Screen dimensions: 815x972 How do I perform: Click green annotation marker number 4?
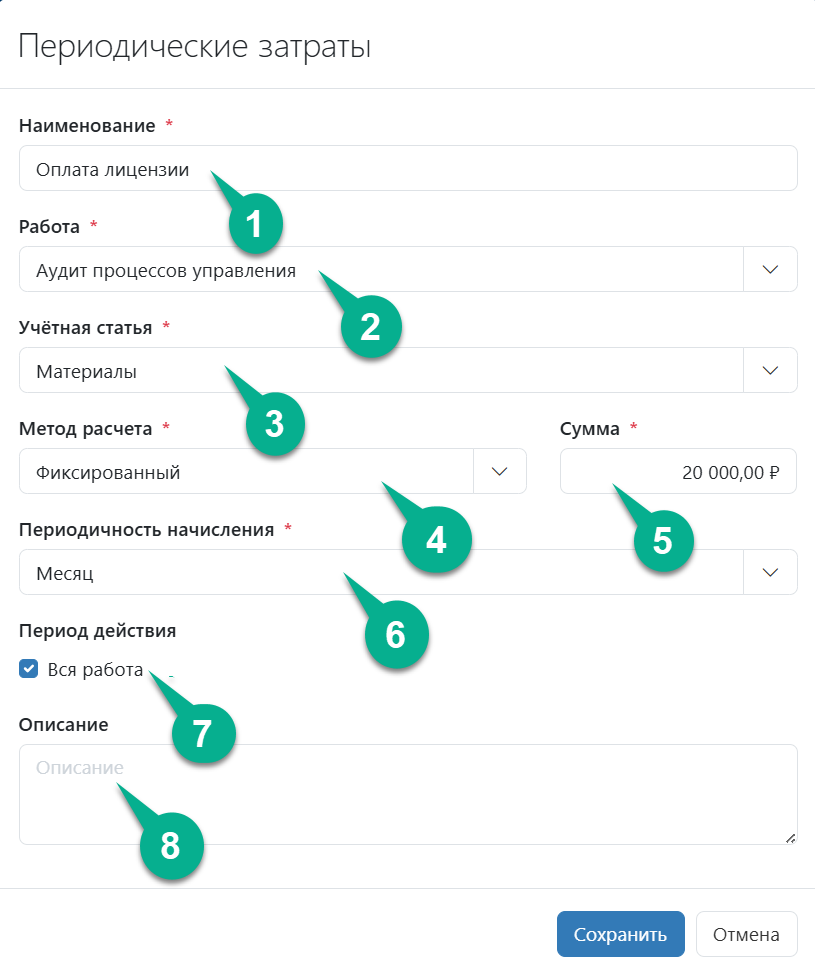[437, 539]
